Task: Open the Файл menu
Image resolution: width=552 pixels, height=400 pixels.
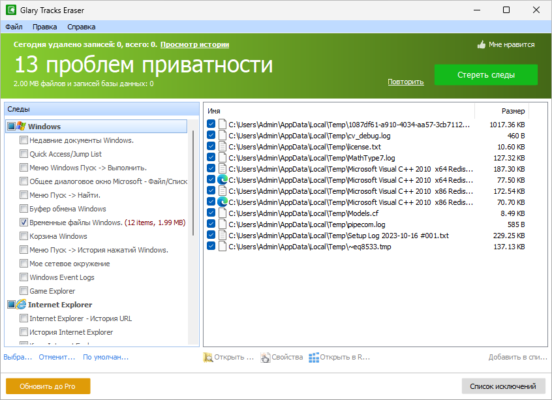Action: point(14,27)
